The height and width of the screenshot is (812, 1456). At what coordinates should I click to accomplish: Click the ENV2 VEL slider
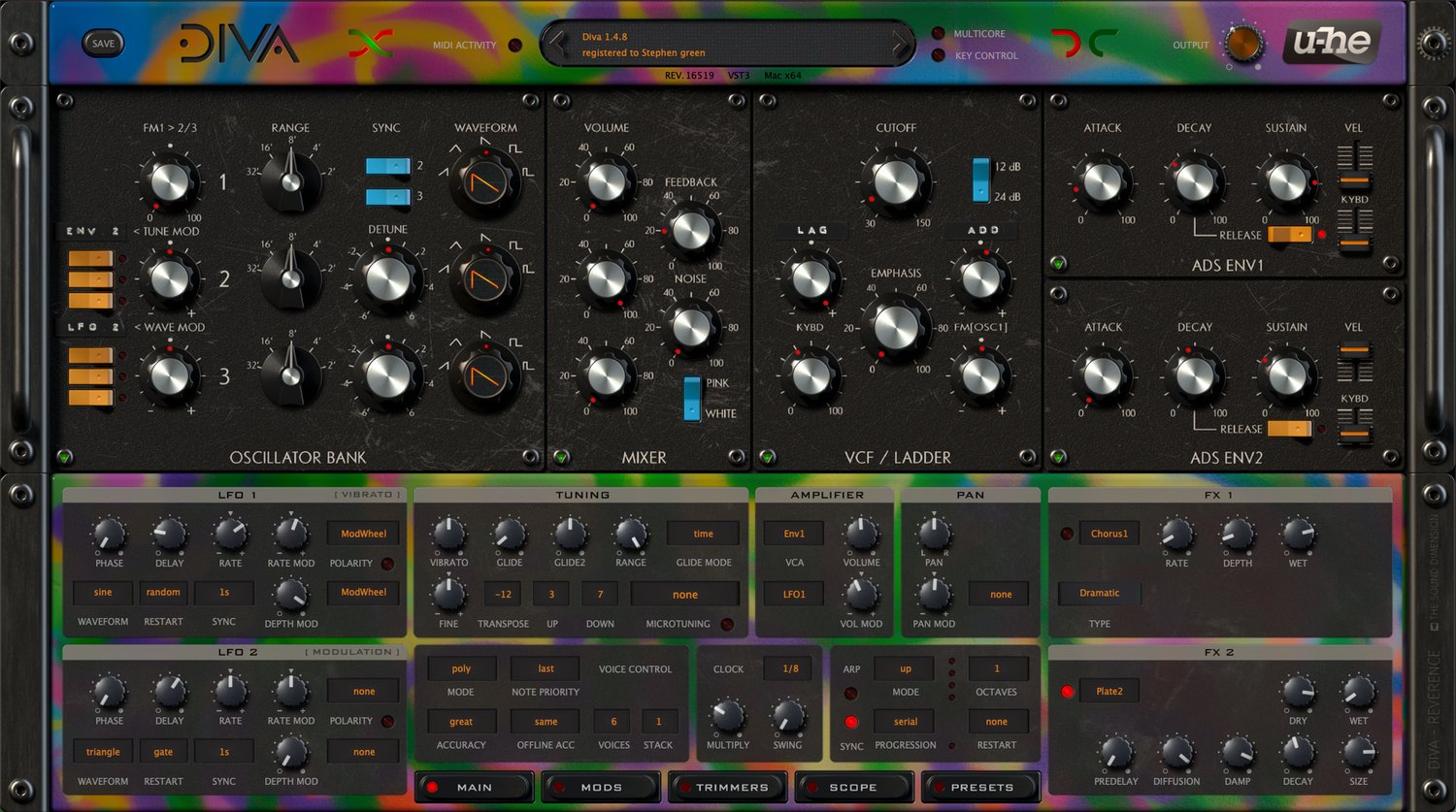tap(1354, 361)
